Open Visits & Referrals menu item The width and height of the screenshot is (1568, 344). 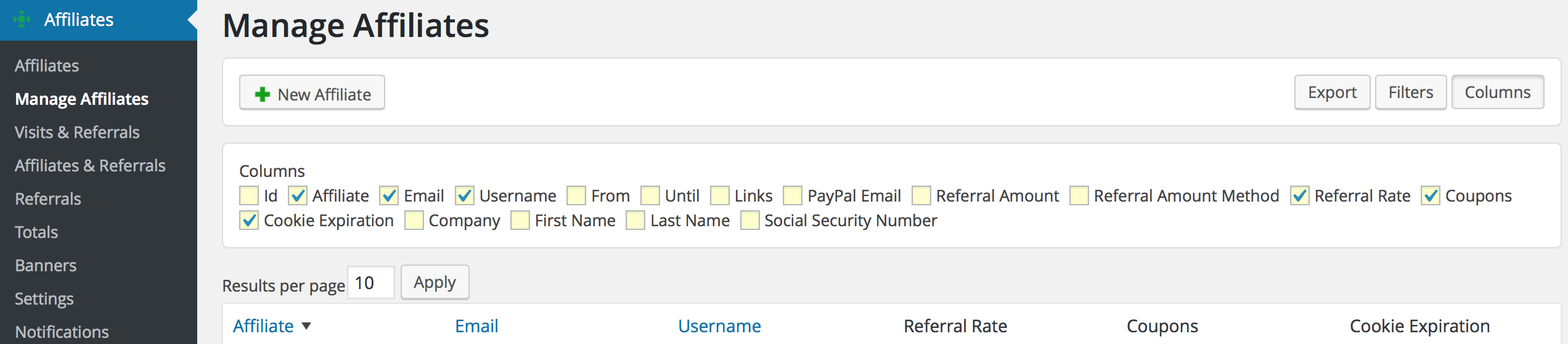(x=77, y=133)
